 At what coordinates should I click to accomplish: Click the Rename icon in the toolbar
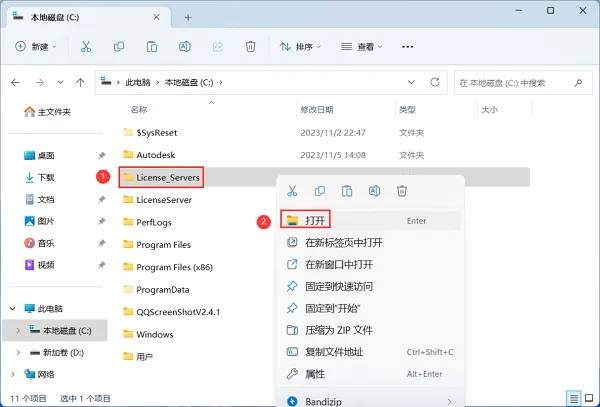[185, 47]
